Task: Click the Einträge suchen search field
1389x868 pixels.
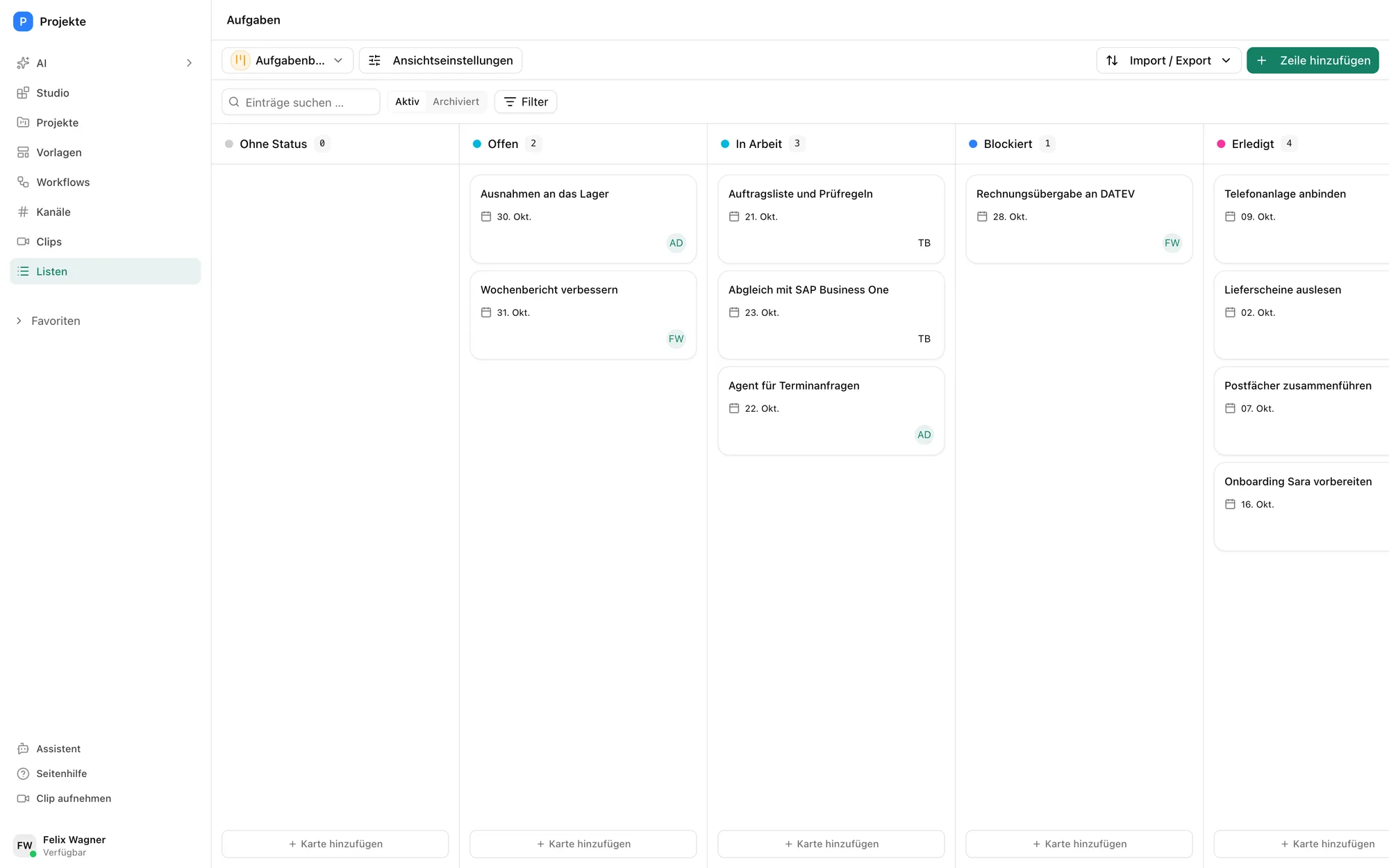Action: 301,102
